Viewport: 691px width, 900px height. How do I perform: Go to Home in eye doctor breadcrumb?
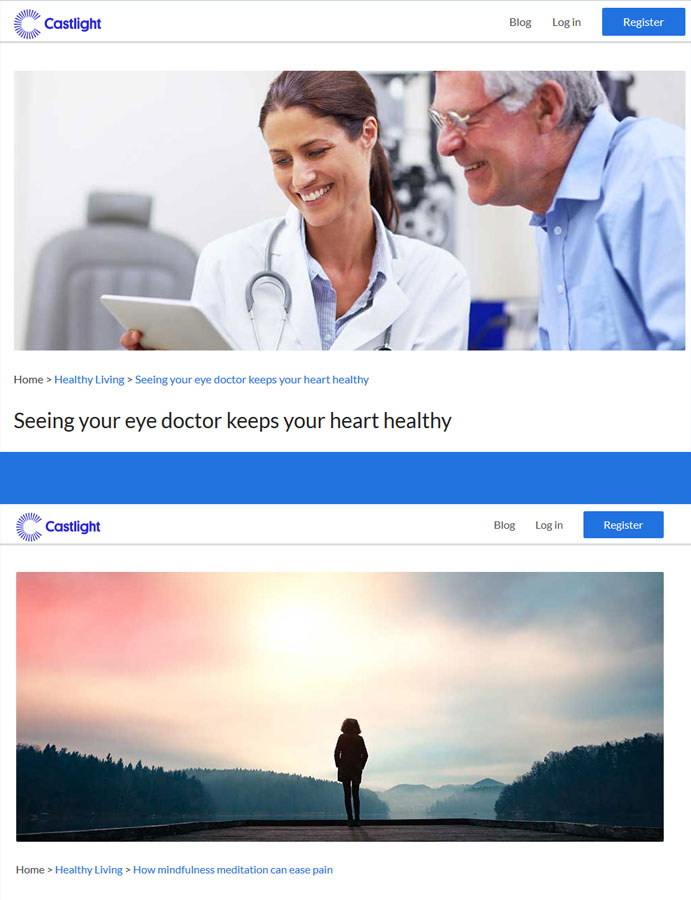[x=29, y=379]
